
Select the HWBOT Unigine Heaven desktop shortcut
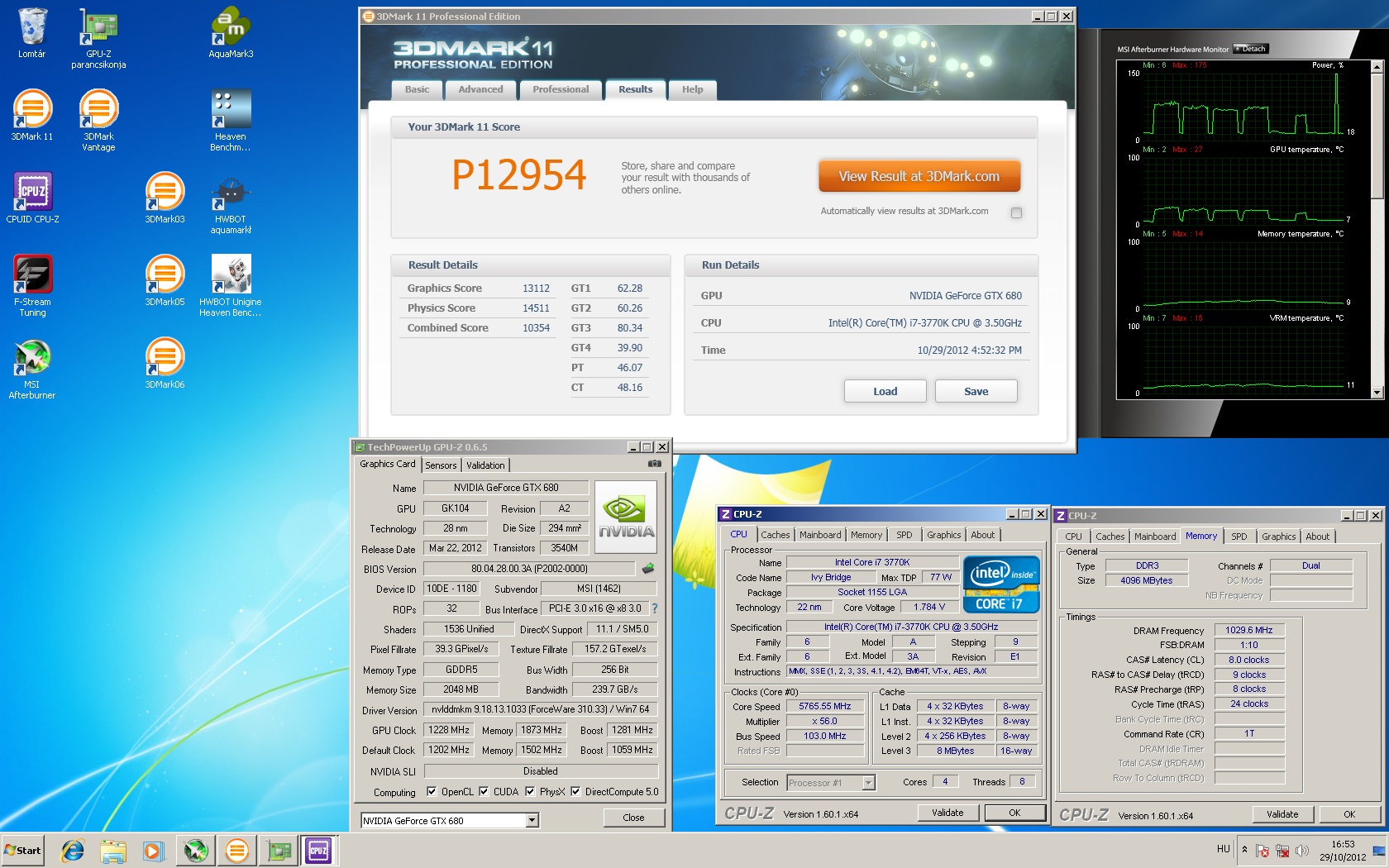(x=231, y=286)
